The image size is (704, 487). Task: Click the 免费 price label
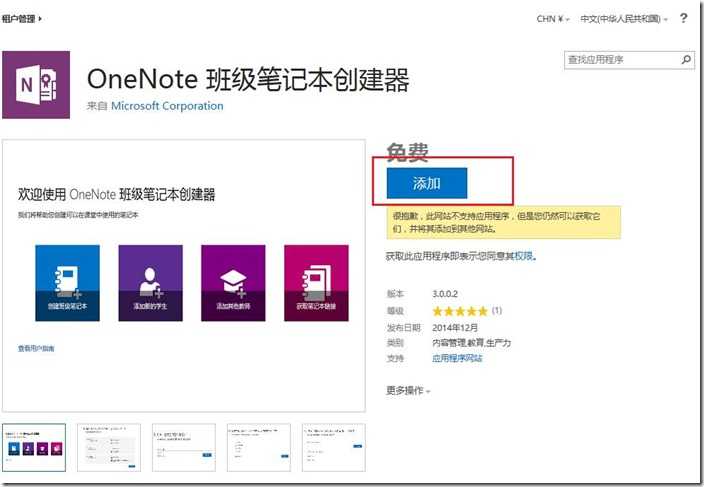[x=407, y=152]
